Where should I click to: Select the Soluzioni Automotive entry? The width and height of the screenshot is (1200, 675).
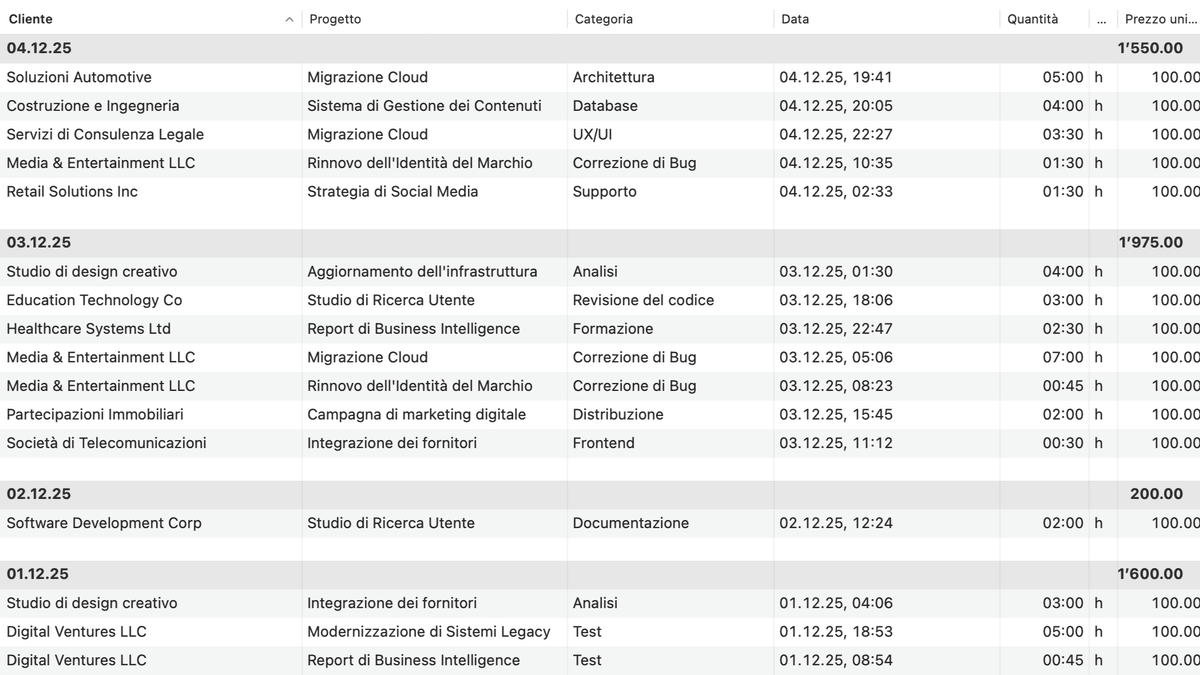(x=80, y=77)
